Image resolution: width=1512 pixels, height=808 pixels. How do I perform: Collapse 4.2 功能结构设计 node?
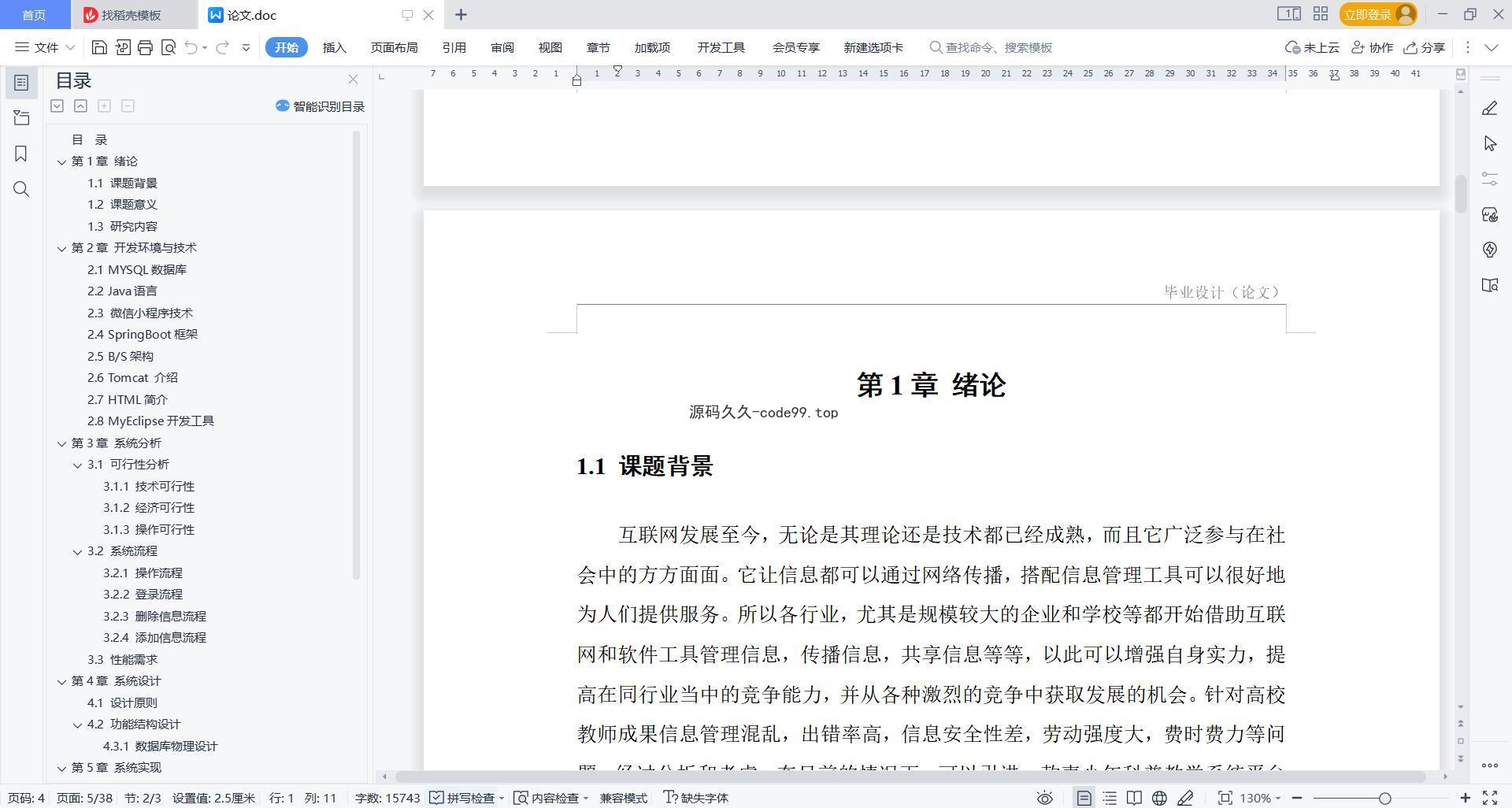click(77, 725)
